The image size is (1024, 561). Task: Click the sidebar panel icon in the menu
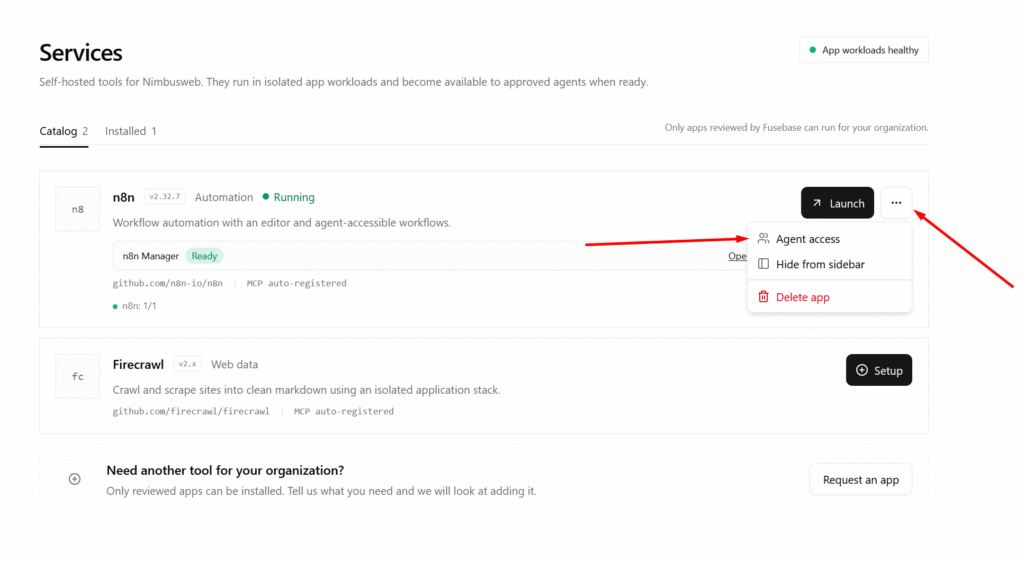[x=763, y=264]
